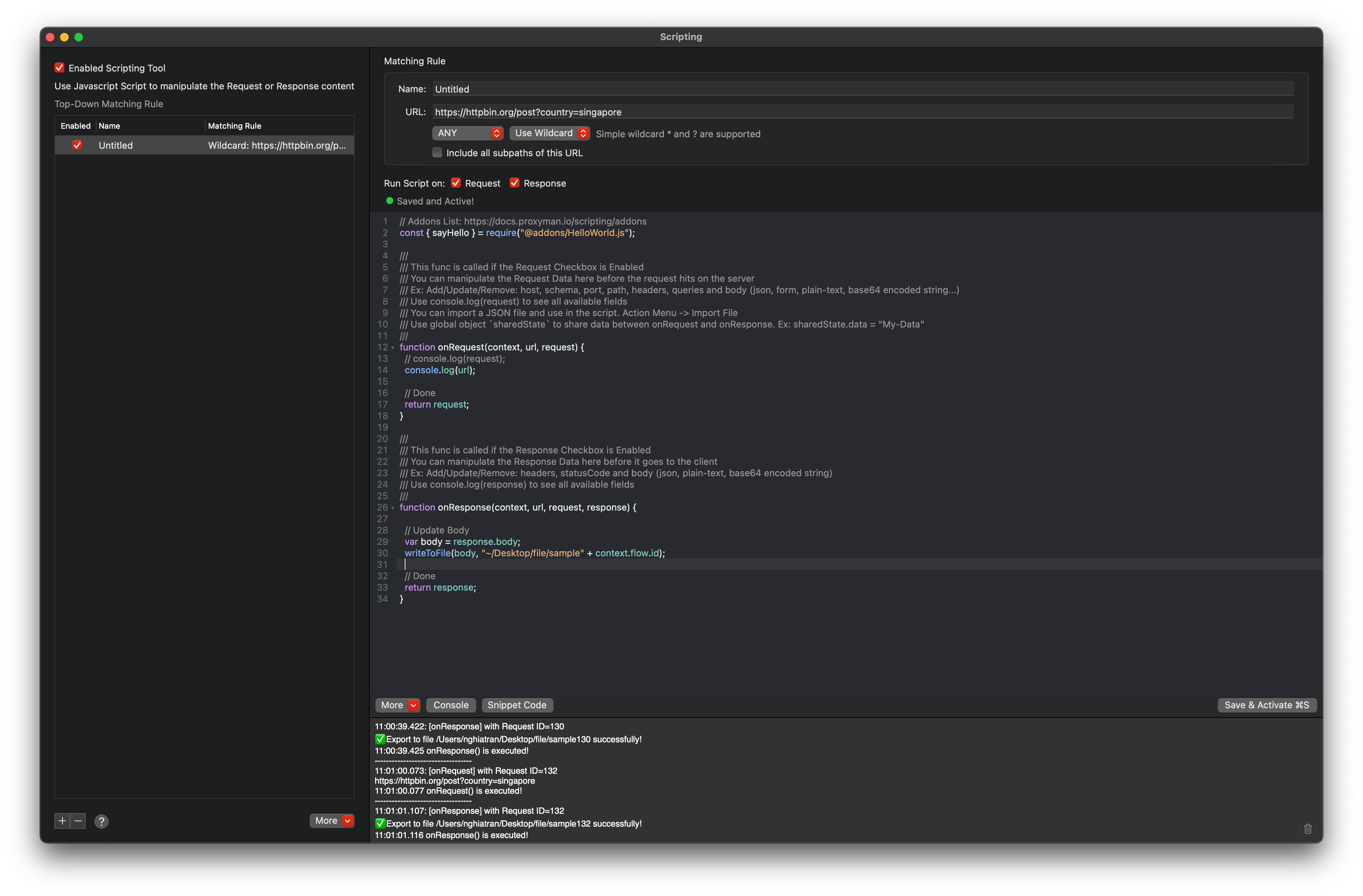
Task: Enable Include all subpaths of this URL
Action: coord(438,152)
